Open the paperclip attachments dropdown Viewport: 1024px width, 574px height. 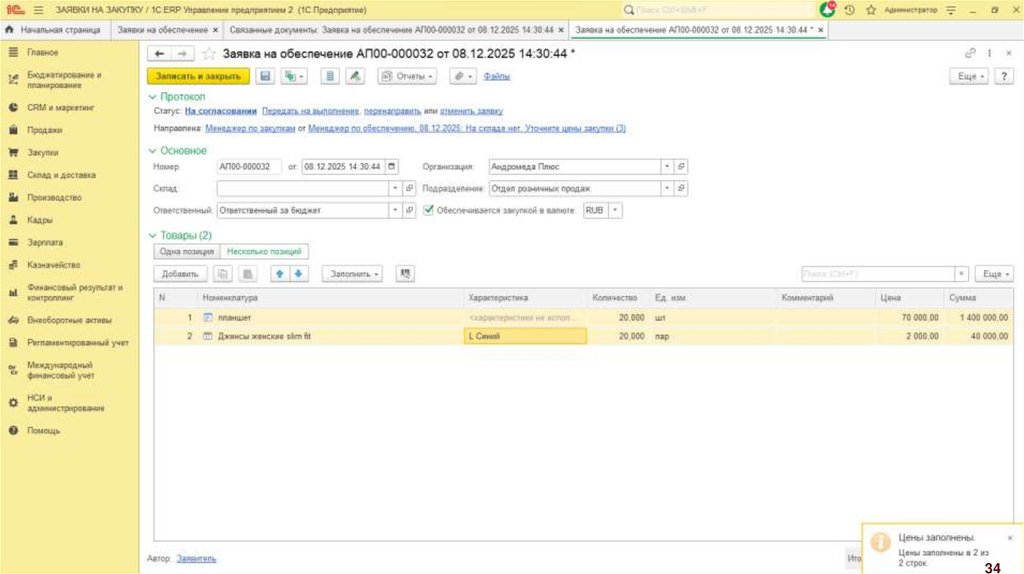point(462,76)
